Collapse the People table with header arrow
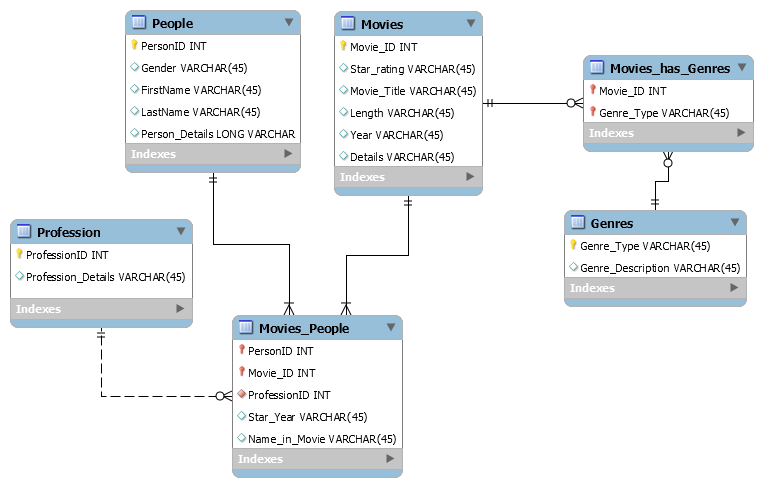This screenshot has height=487, width=763. [x=289, y=22]
